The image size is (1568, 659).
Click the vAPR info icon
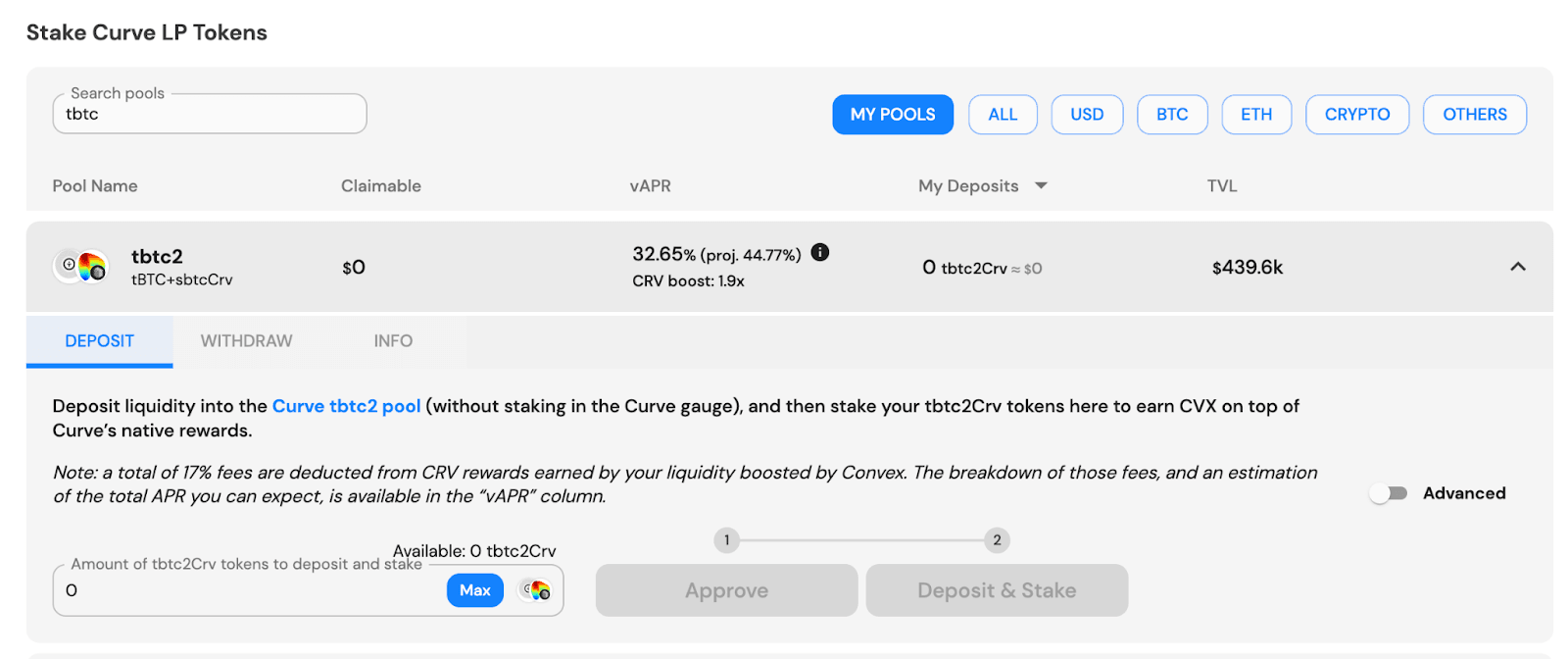(820, 252)
